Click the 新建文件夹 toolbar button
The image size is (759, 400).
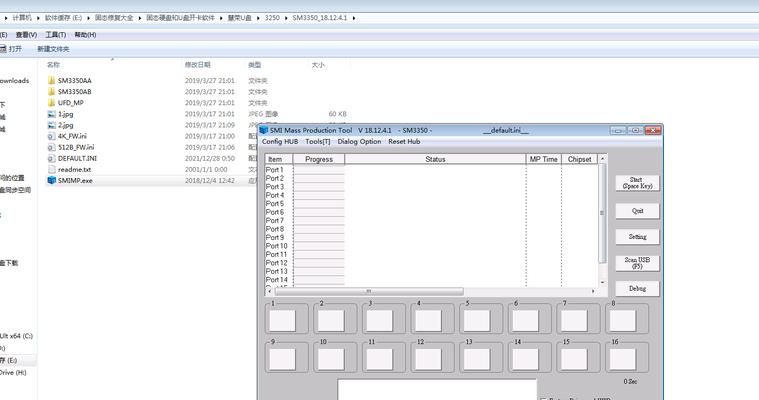tap(53, 49)
